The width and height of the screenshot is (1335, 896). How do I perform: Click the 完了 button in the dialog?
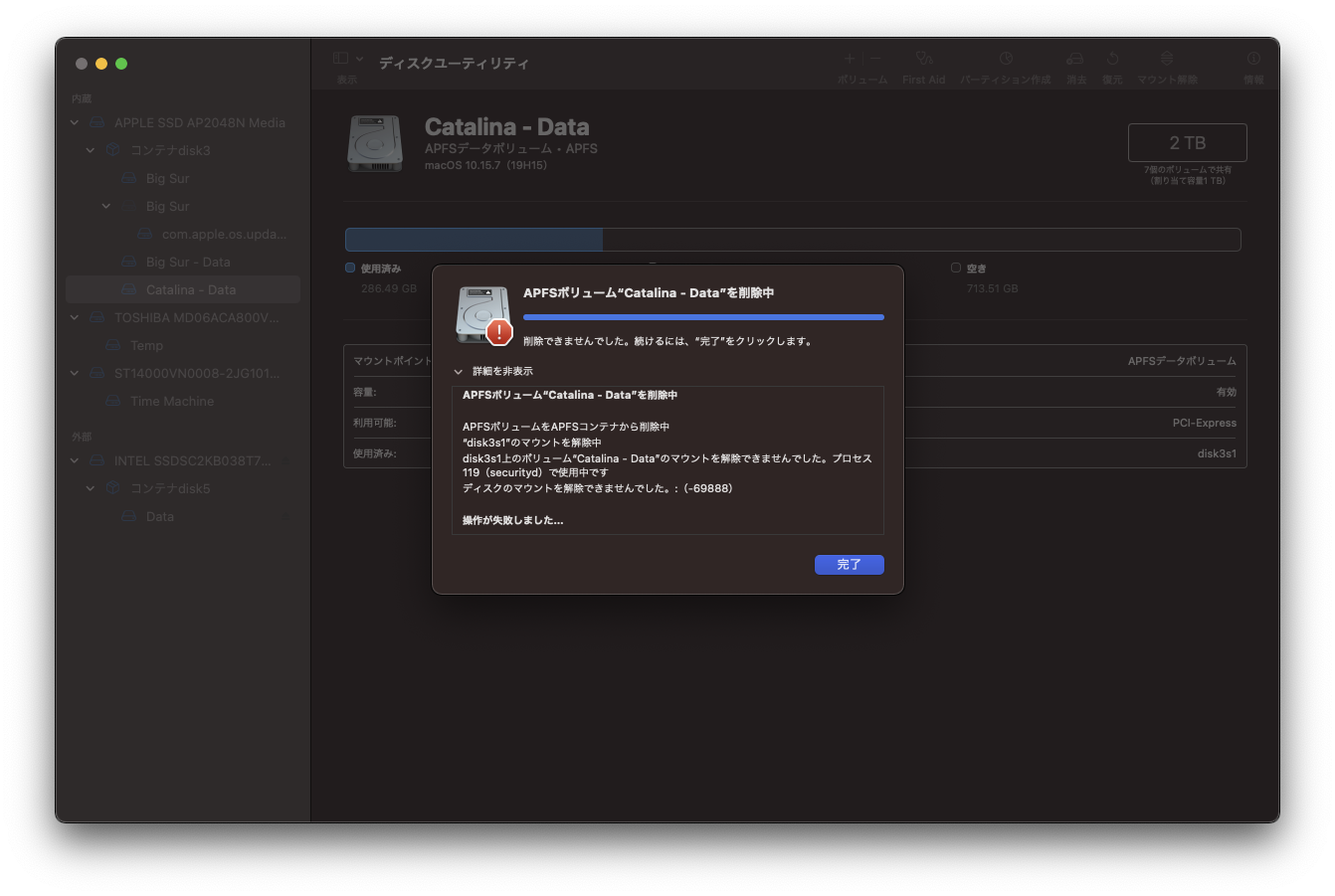tap(849, 565)
